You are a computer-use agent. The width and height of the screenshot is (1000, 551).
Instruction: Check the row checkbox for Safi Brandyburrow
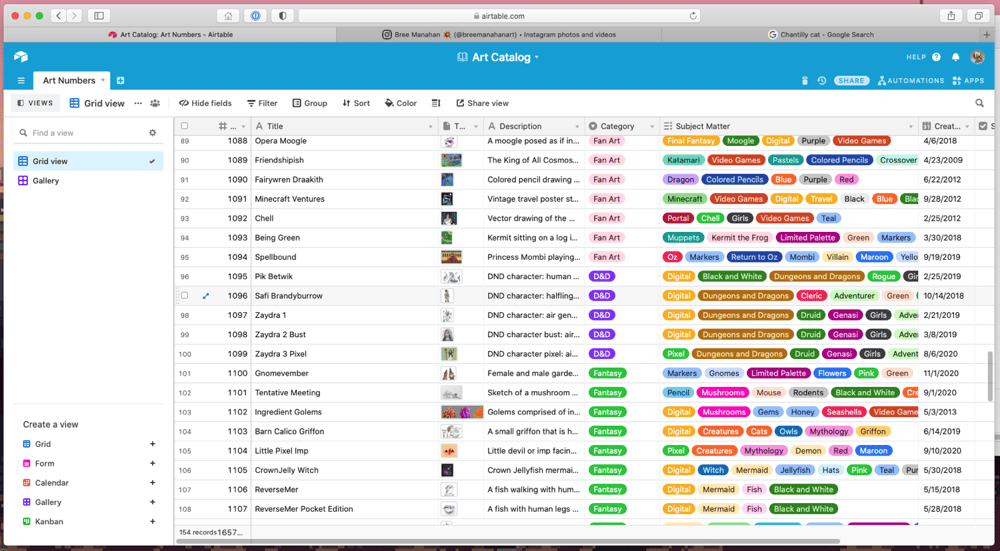[184, 296]
